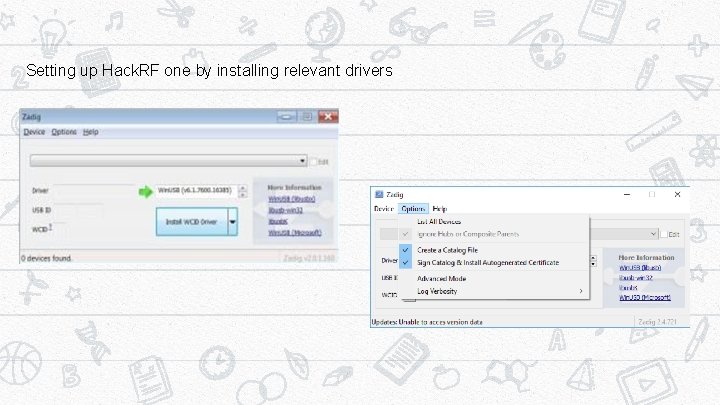Click WinUSB driver version field in left window
Screen dimensions: 720x405
tap(196, 190)
